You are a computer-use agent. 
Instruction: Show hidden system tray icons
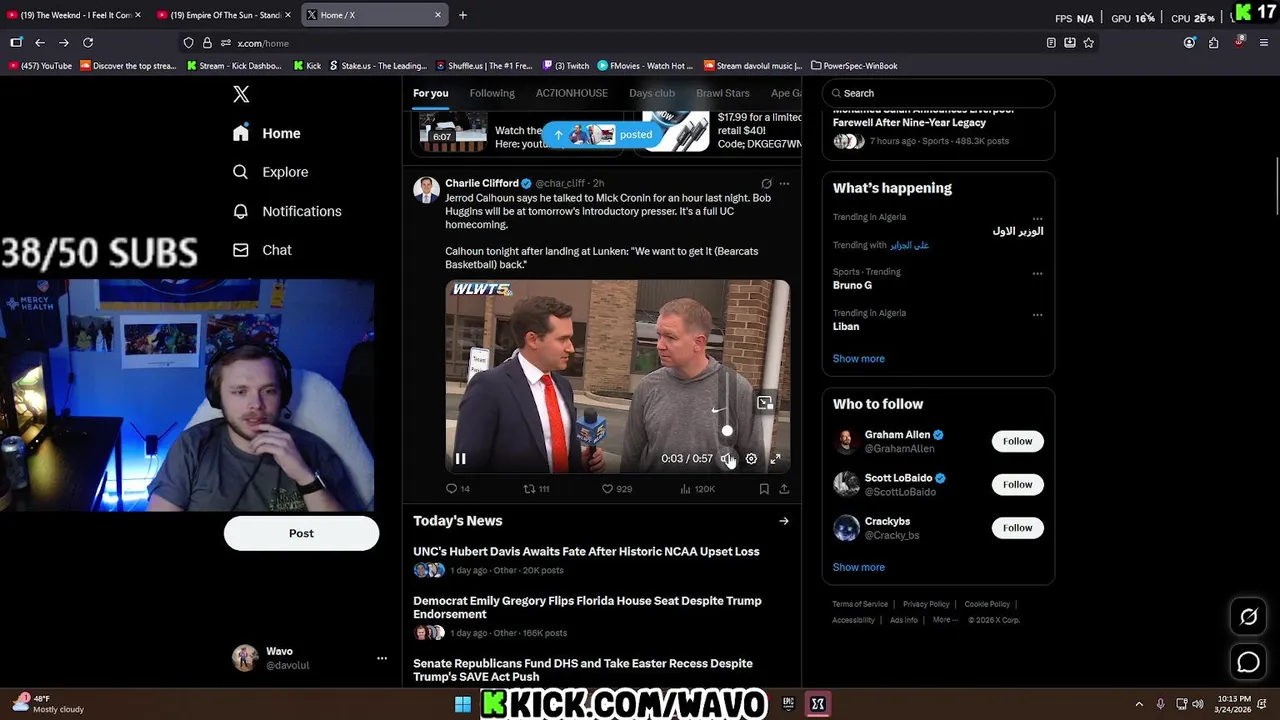click(x=1139, y=704)
